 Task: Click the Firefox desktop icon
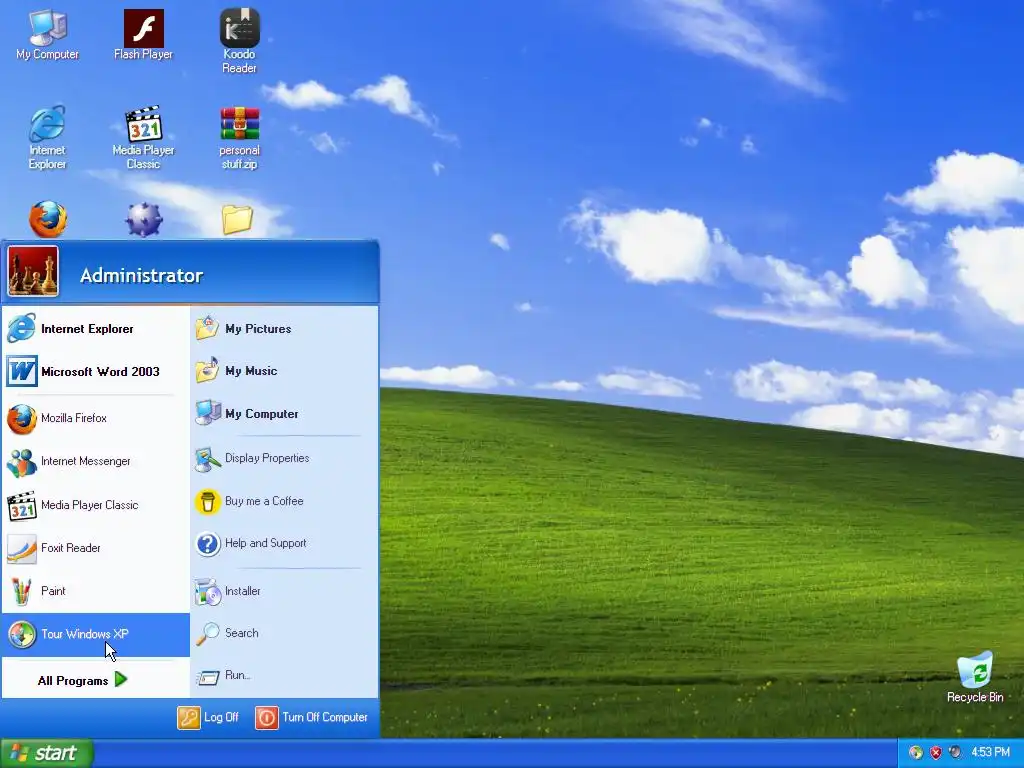48,219
